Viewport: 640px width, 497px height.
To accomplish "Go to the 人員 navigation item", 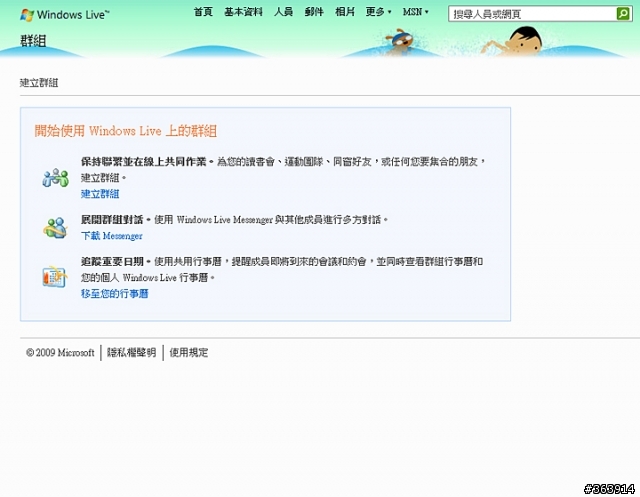I will (x=283, y=12).
